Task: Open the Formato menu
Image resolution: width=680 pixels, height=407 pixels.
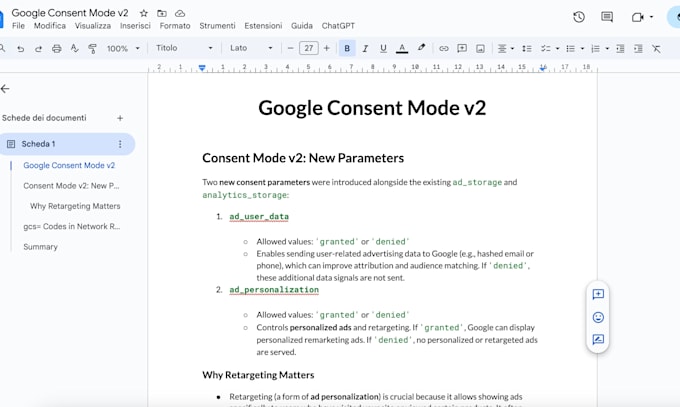Action: (x=175, y=26)
